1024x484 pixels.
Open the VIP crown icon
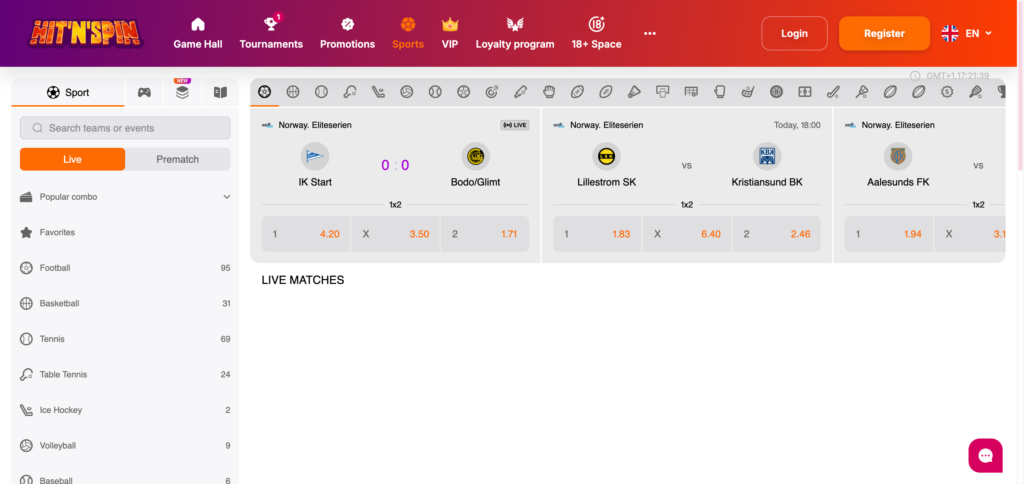point(450,25)
